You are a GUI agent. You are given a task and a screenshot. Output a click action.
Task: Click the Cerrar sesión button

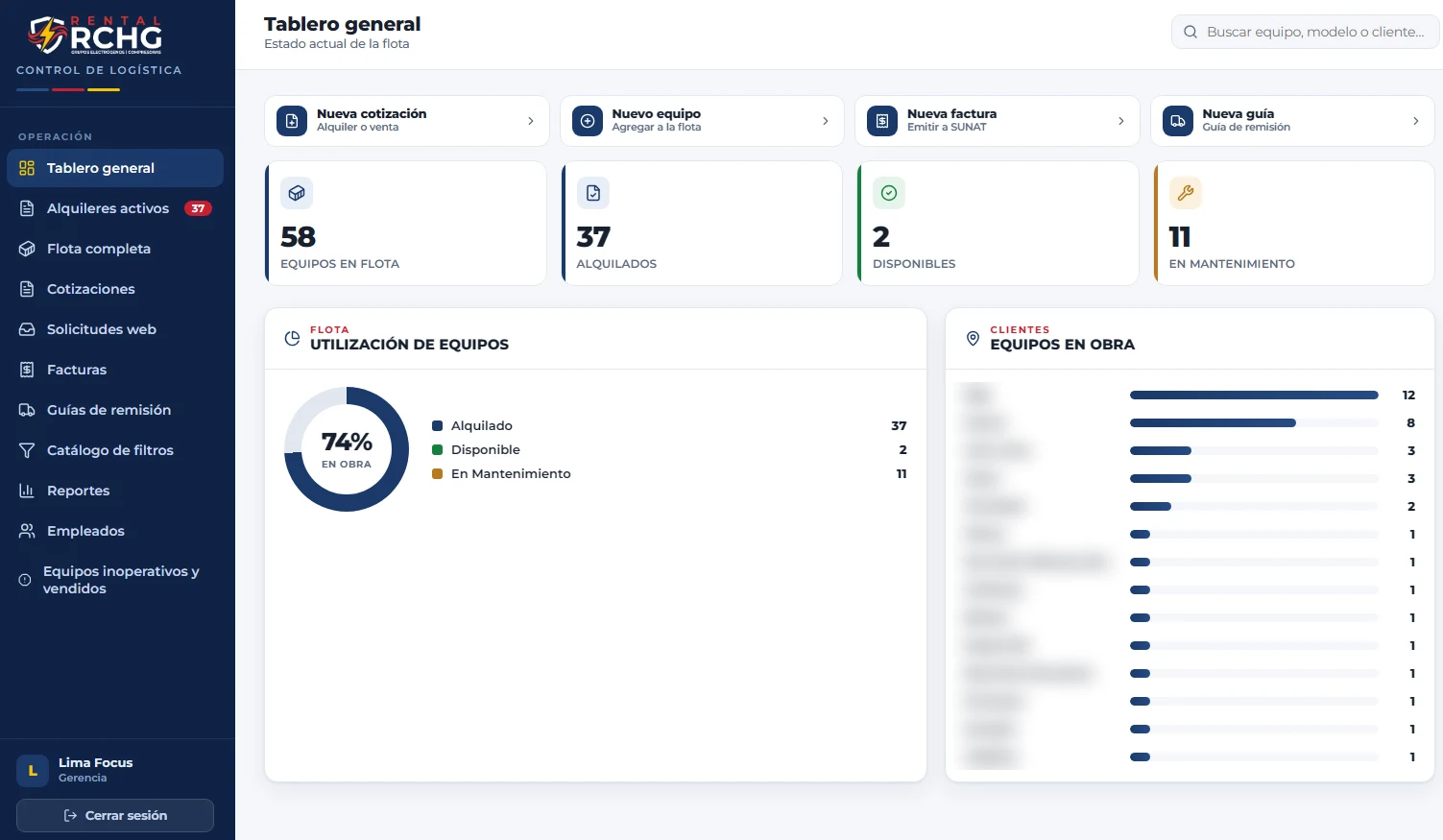pos(115,815)
